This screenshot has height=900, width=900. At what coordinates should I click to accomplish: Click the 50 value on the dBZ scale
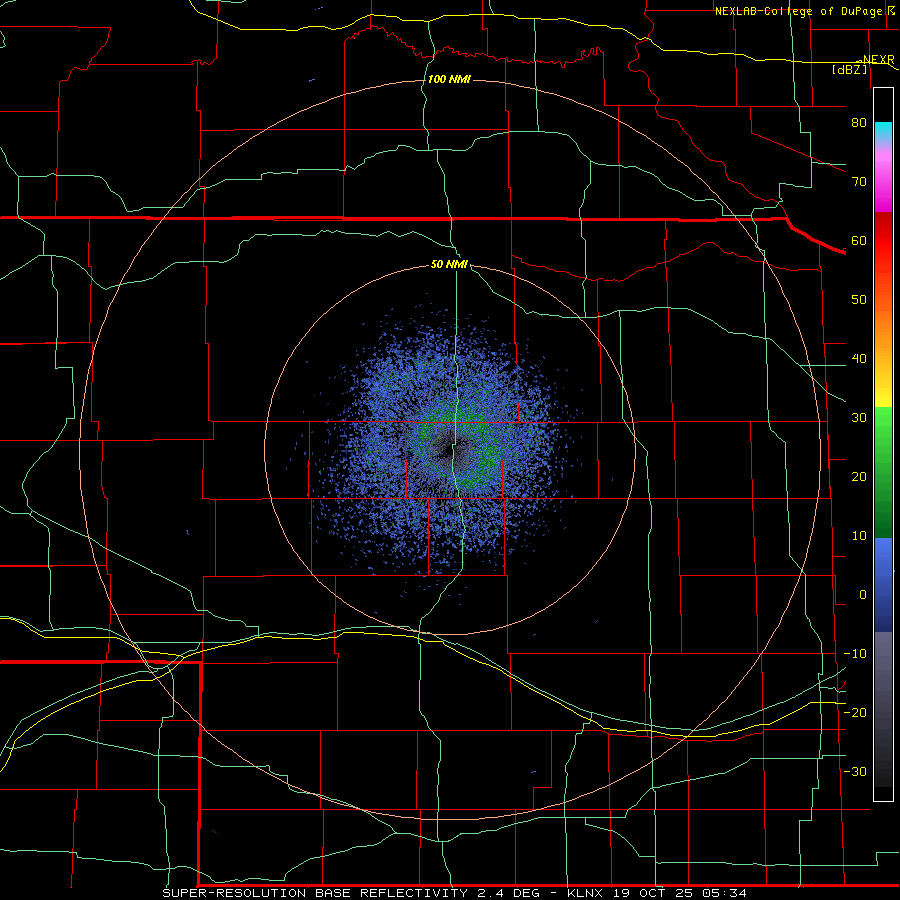click(x=859, y=300)
